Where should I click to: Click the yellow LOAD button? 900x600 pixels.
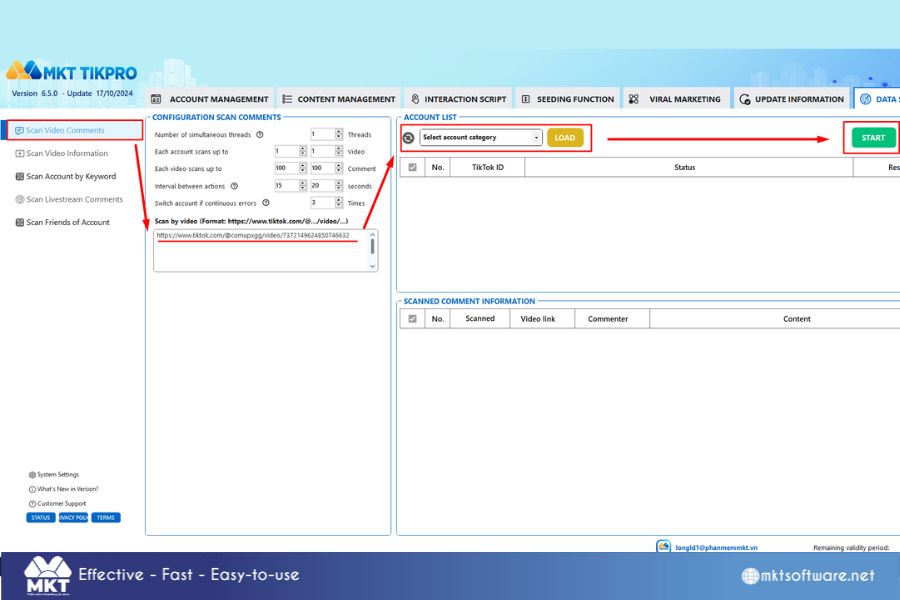click(565, 138)
